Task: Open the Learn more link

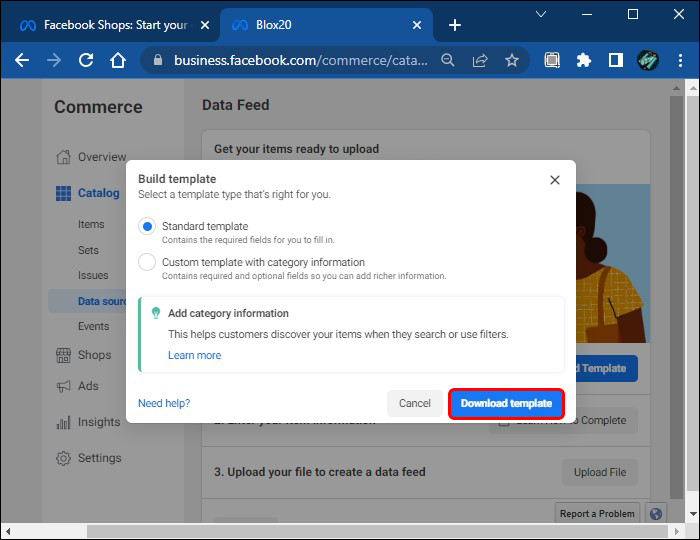Action: click(x=194, y=355)
